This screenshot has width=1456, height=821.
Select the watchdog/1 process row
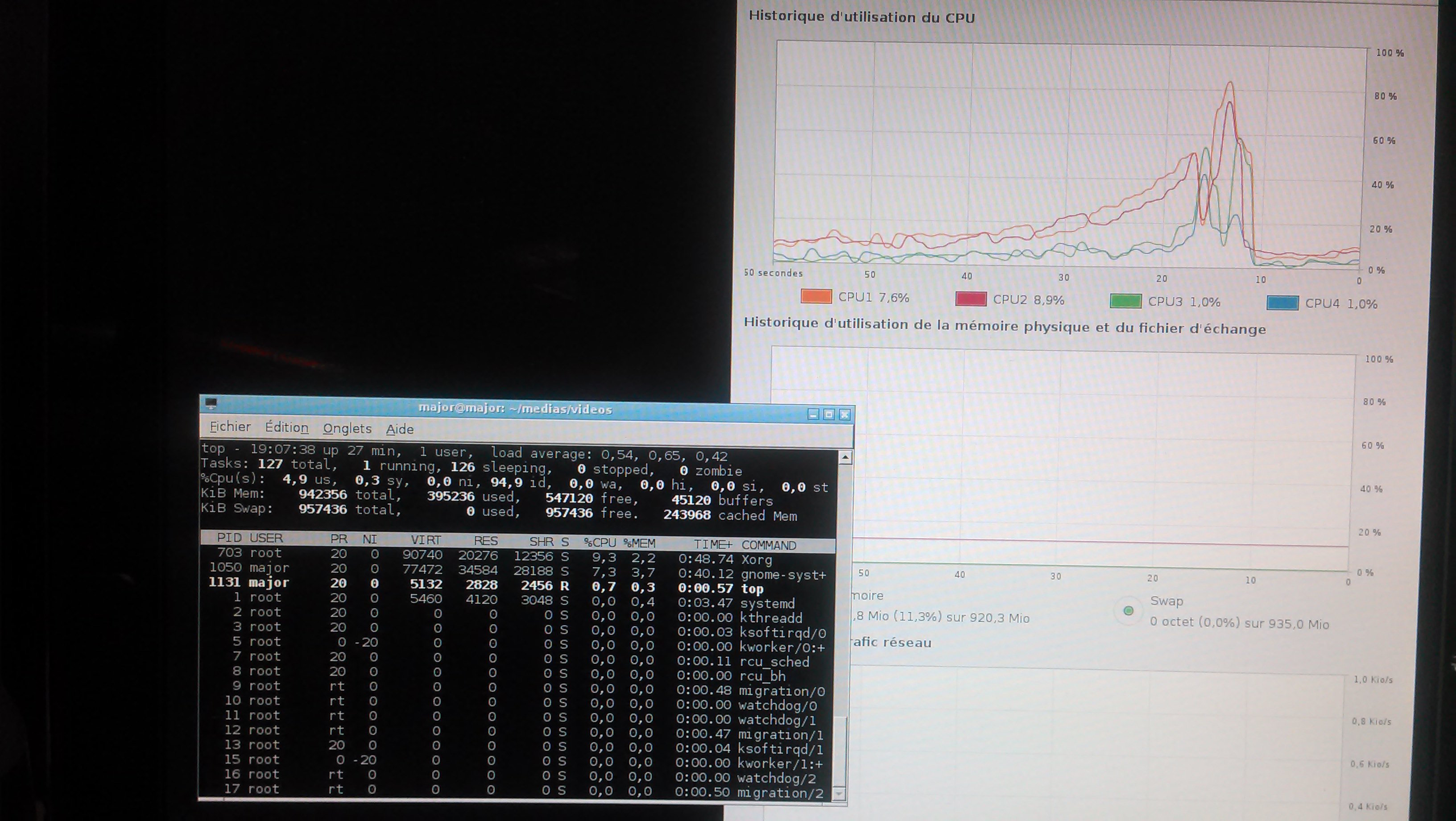tap(517, 718)
